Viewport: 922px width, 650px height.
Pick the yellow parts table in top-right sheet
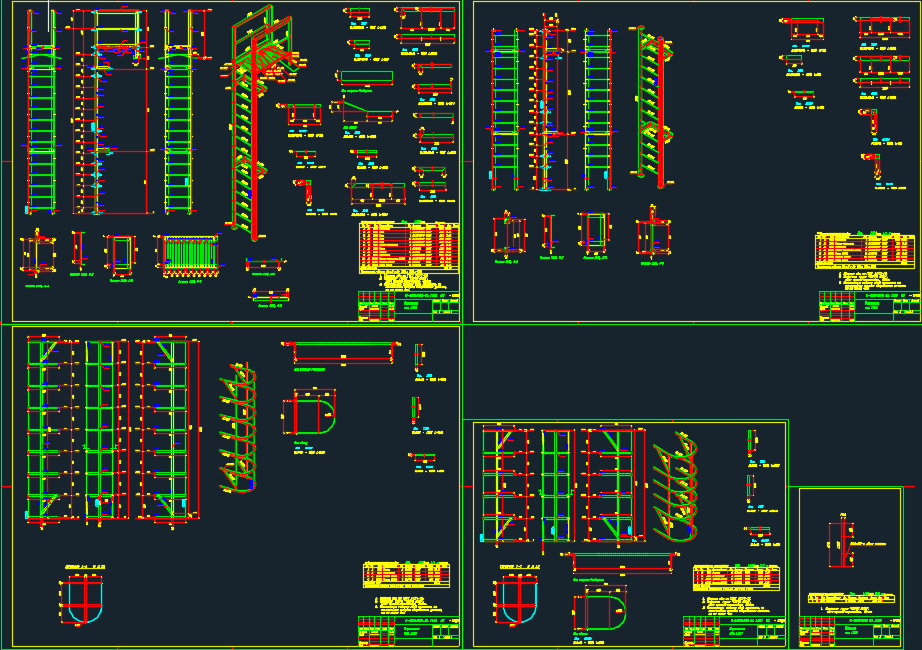coord(865,251)
